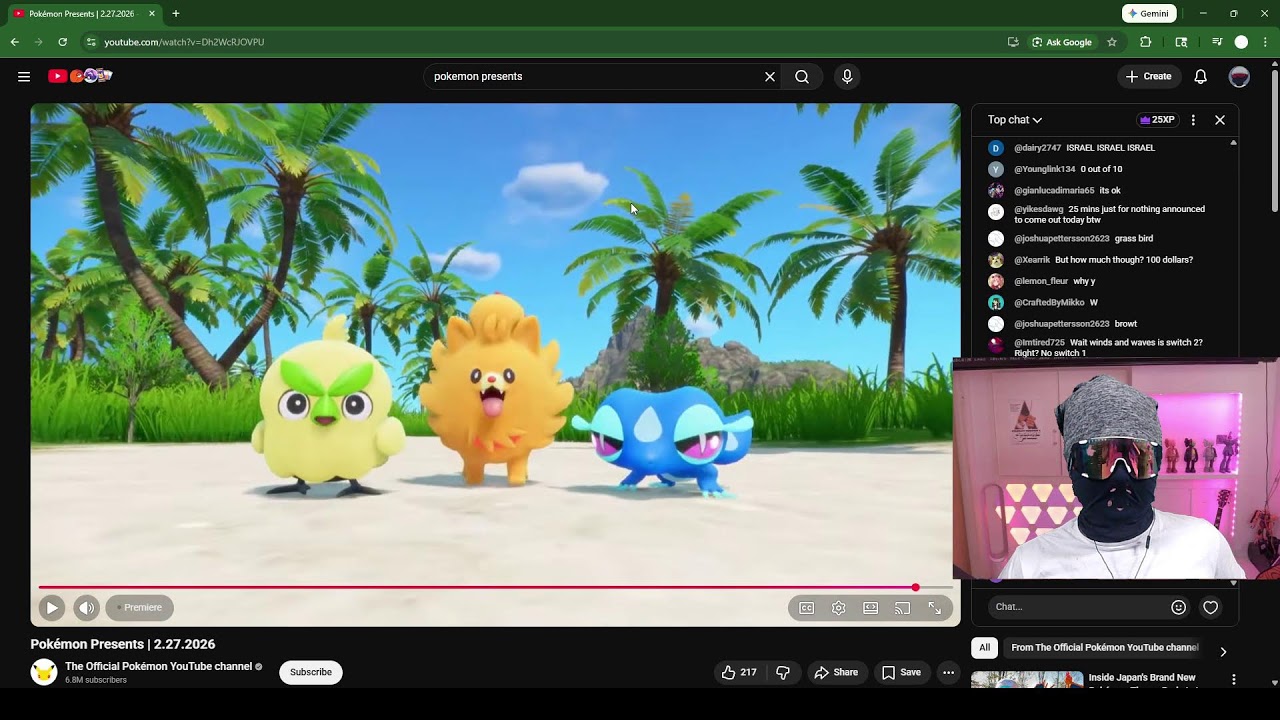Open the 25XP chat points badge
This screenshot has width=1280, height=720.
1157,120
